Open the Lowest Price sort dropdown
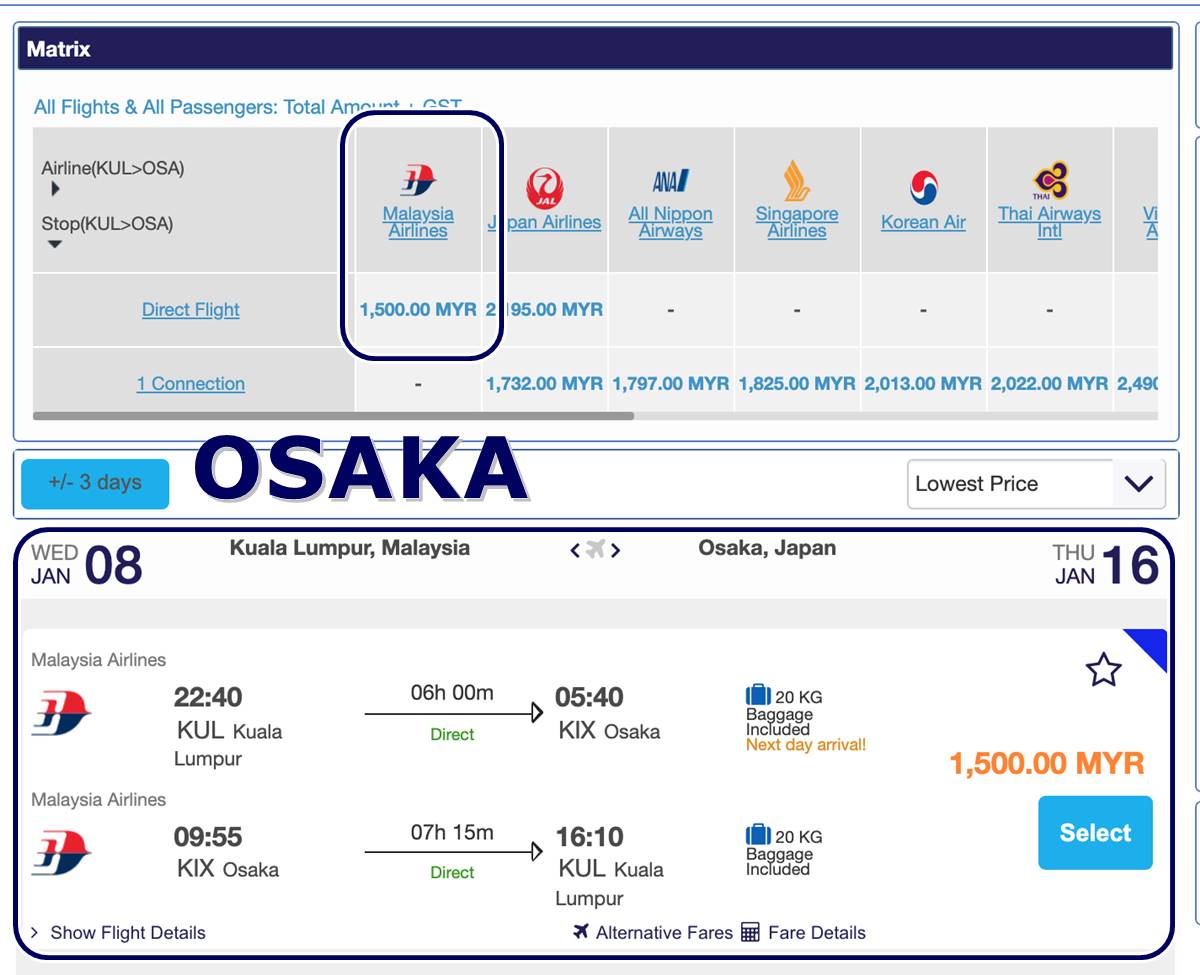This screenshot has width=1200, height=975. (1036, 484)
